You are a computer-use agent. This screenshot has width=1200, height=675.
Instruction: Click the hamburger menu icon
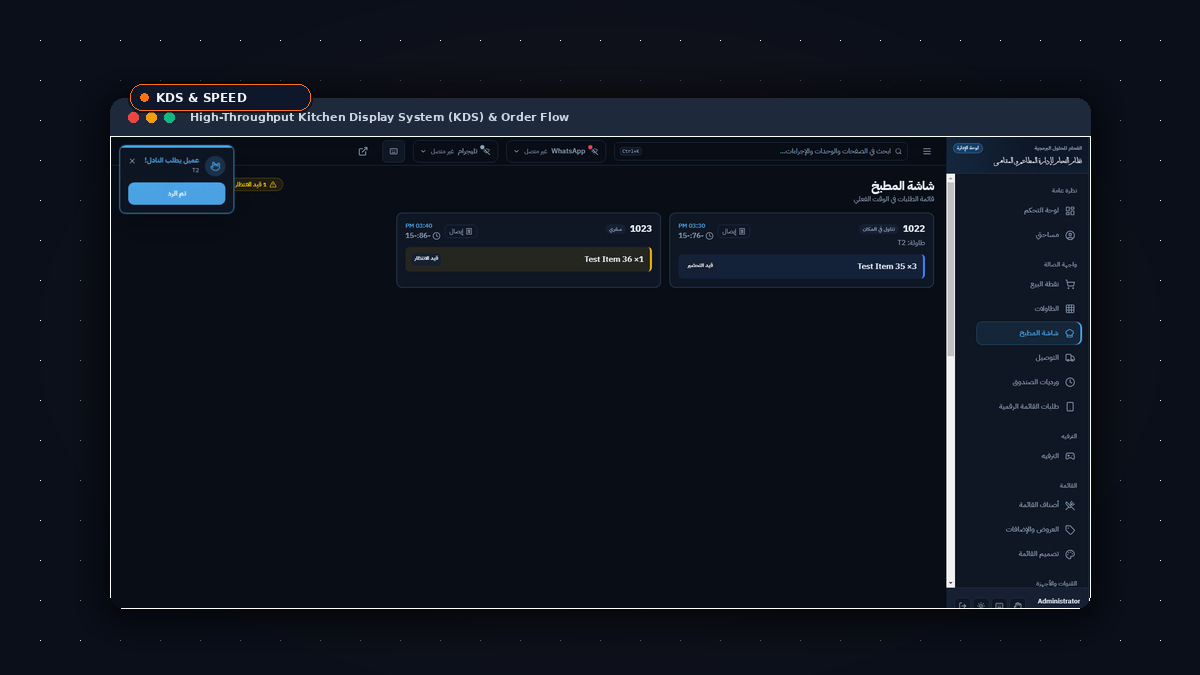927,151
